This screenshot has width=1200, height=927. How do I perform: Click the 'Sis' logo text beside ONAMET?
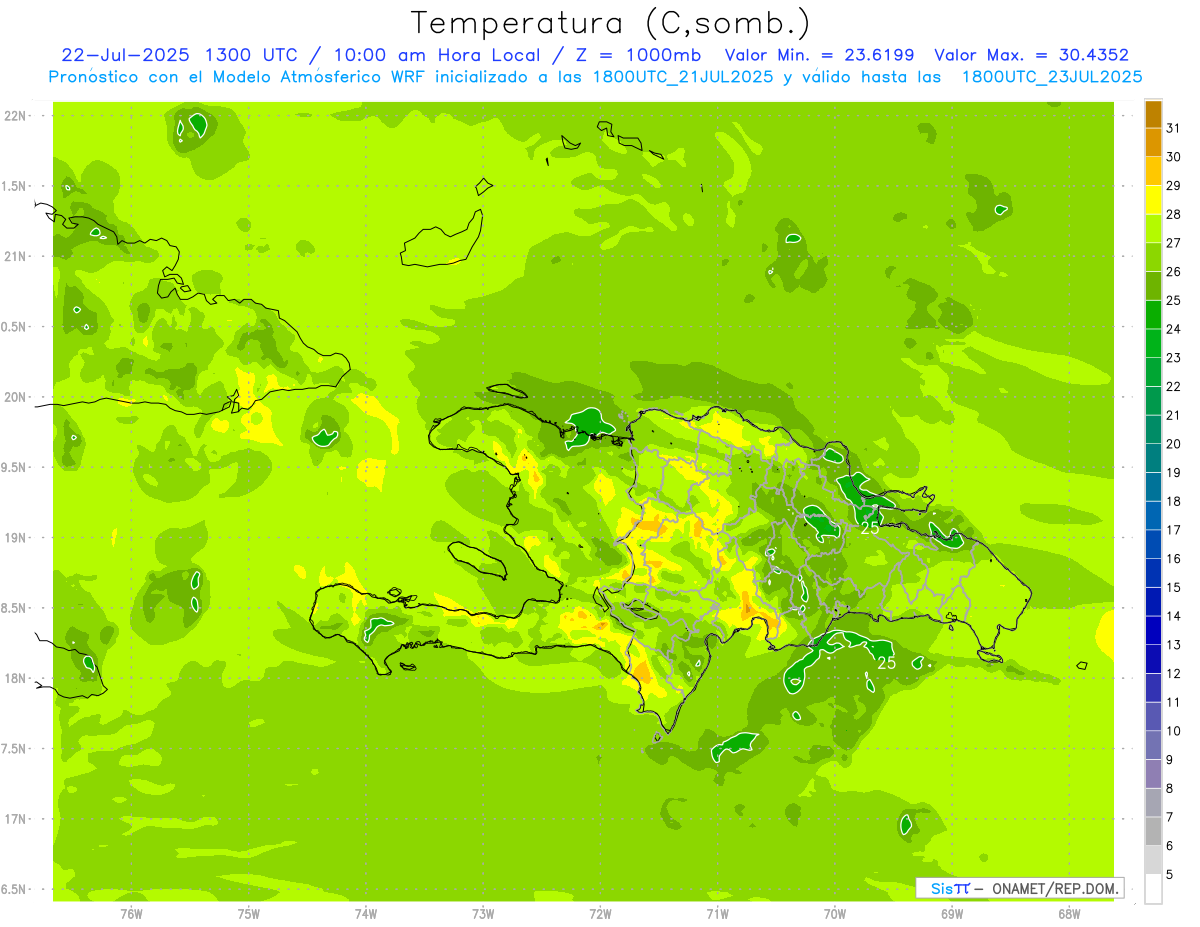point(940,888)
